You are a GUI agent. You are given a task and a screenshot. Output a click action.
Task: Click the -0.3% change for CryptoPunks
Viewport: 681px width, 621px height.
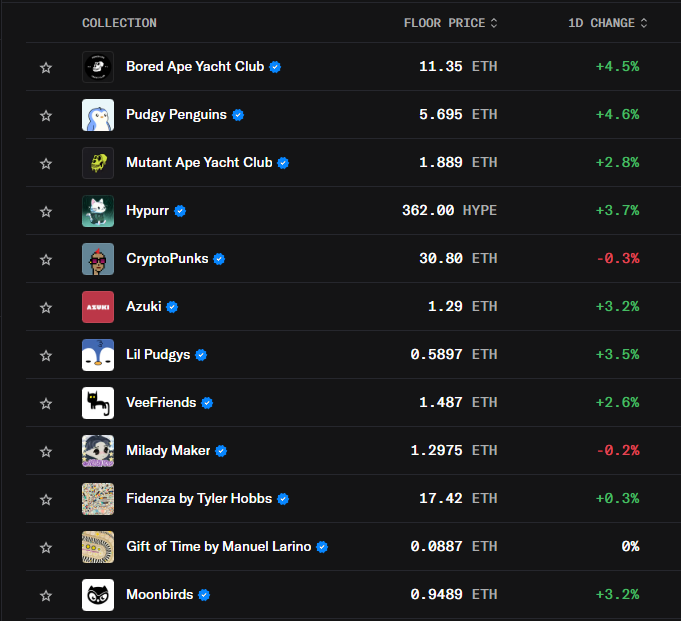point(618,258)
